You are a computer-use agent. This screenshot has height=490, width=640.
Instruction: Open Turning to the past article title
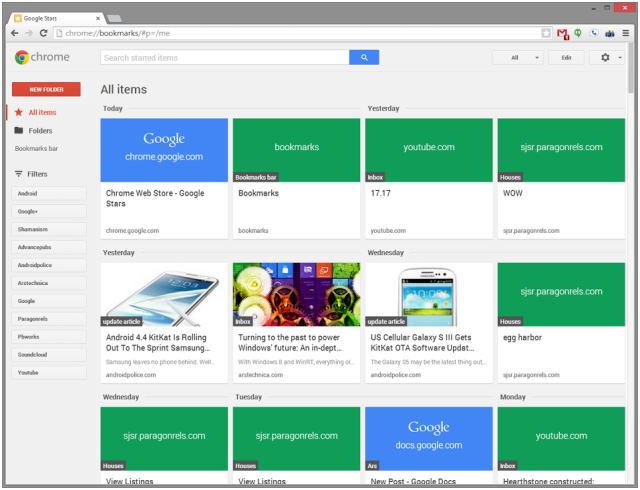[290, 343]
